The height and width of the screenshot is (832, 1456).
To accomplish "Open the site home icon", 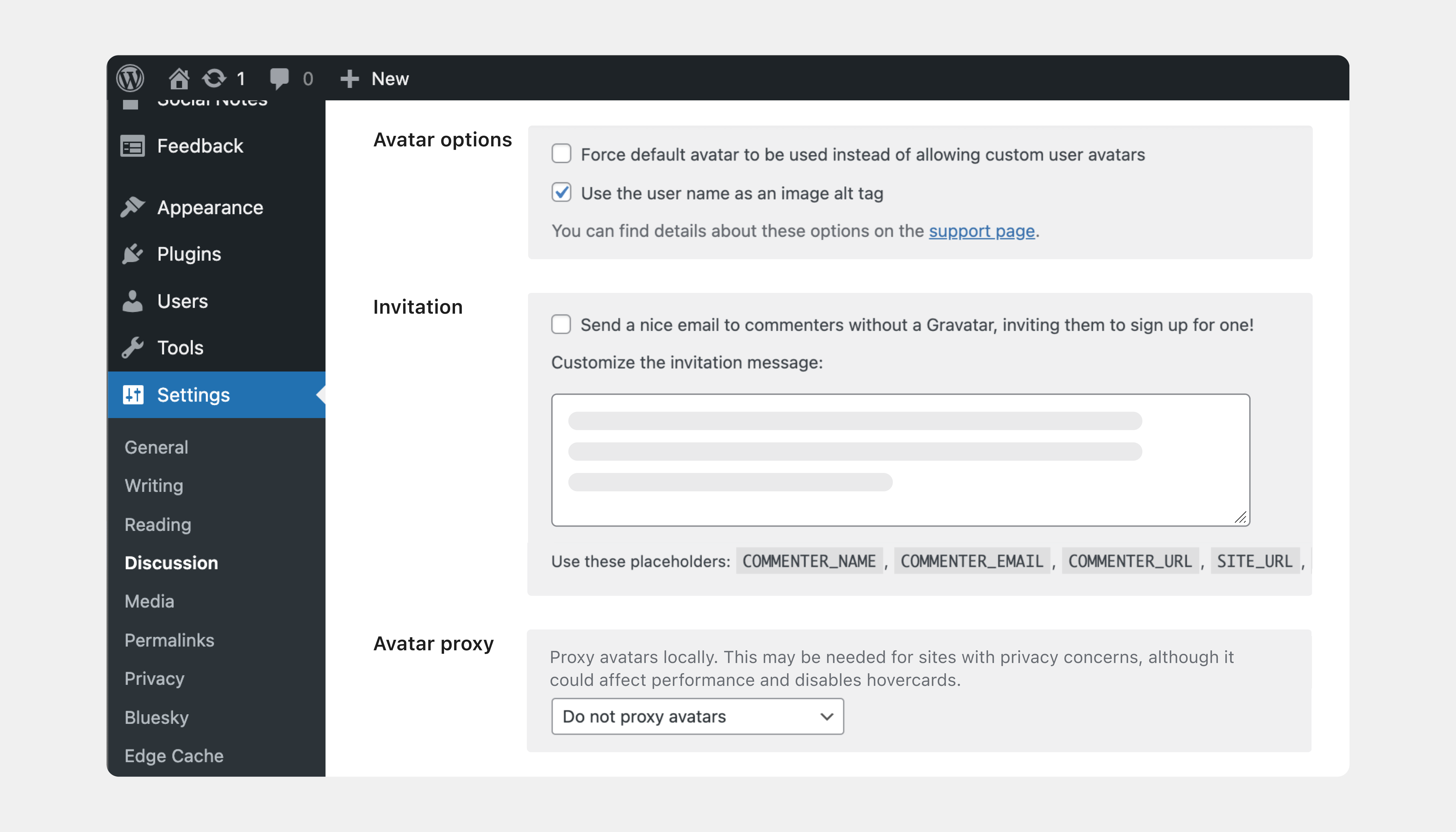I will click(179, 78).
